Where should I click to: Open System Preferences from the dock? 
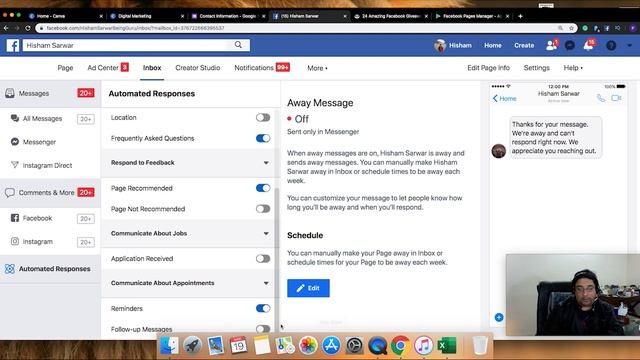[354, 346]
